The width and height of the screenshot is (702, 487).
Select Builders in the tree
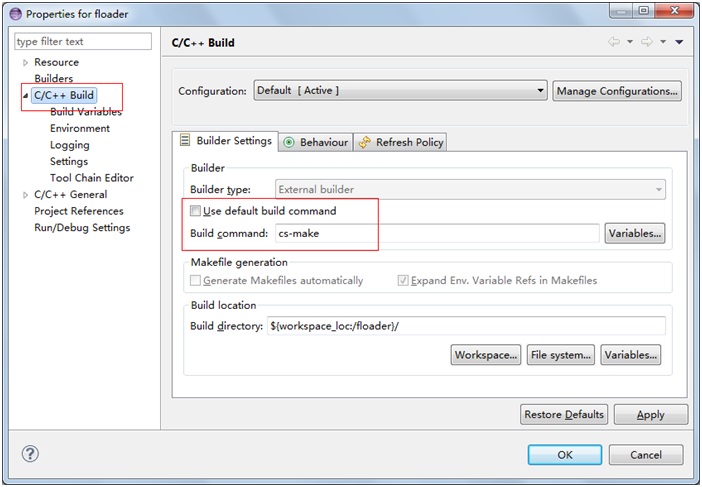(x=54, y=78)
